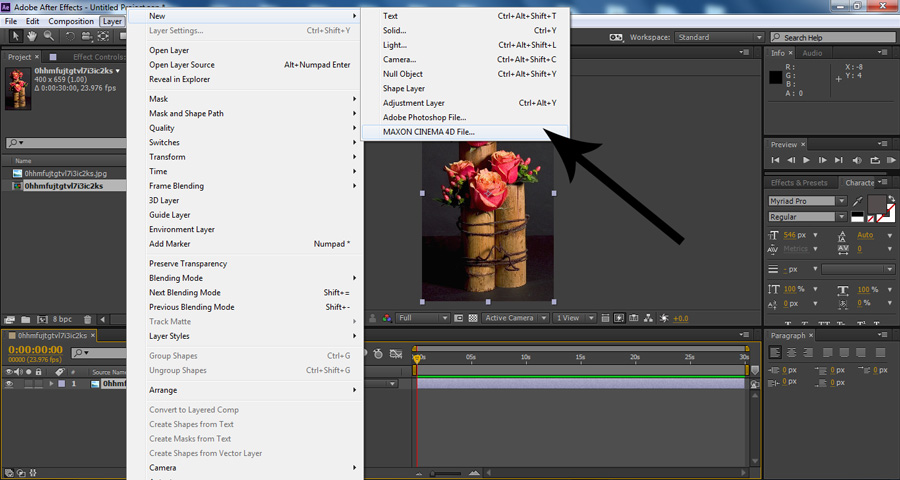Click the Interpret Footage icon in Project panel
The height and width of the screenshot is (480, 900).
click(9, 319)
